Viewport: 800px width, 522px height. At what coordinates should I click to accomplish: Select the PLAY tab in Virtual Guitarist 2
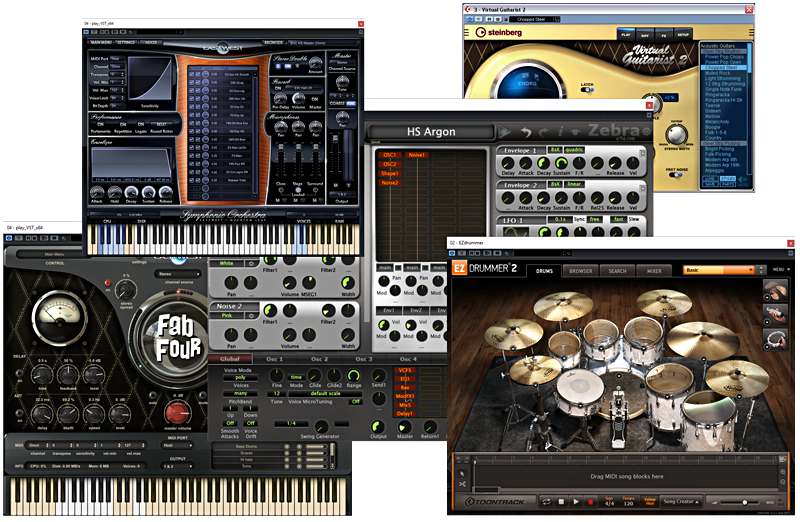[626, 35]
